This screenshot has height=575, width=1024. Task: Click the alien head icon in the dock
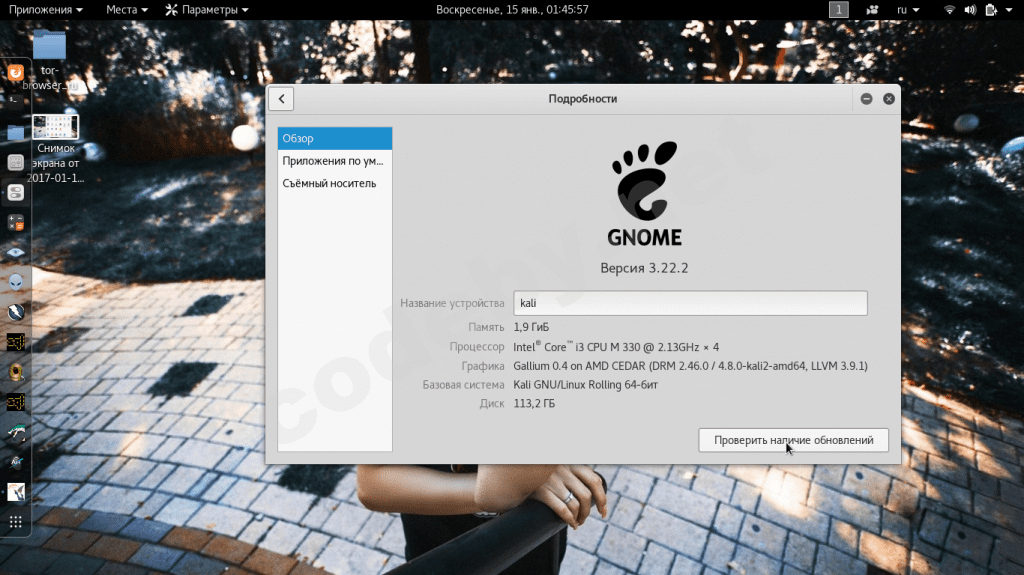(x=16, y=282)
